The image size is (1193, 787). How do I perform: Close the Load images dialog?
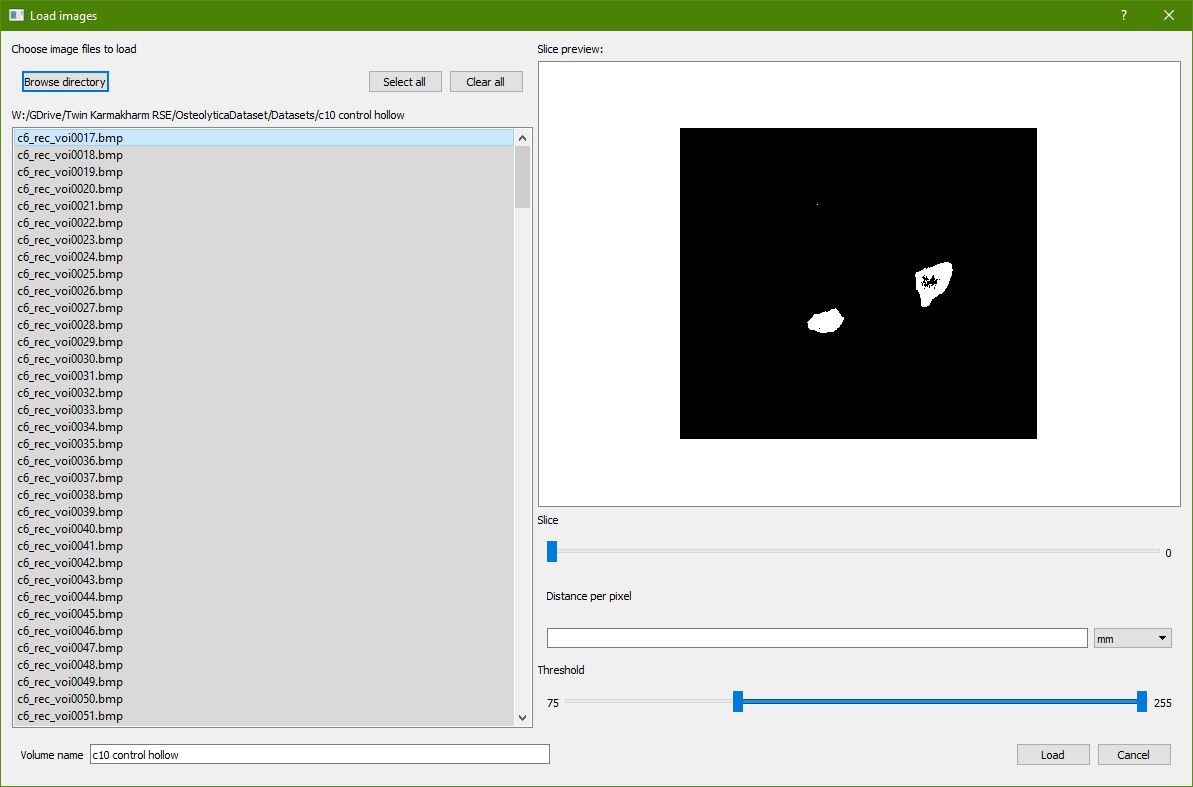[x=1169, y=15]
